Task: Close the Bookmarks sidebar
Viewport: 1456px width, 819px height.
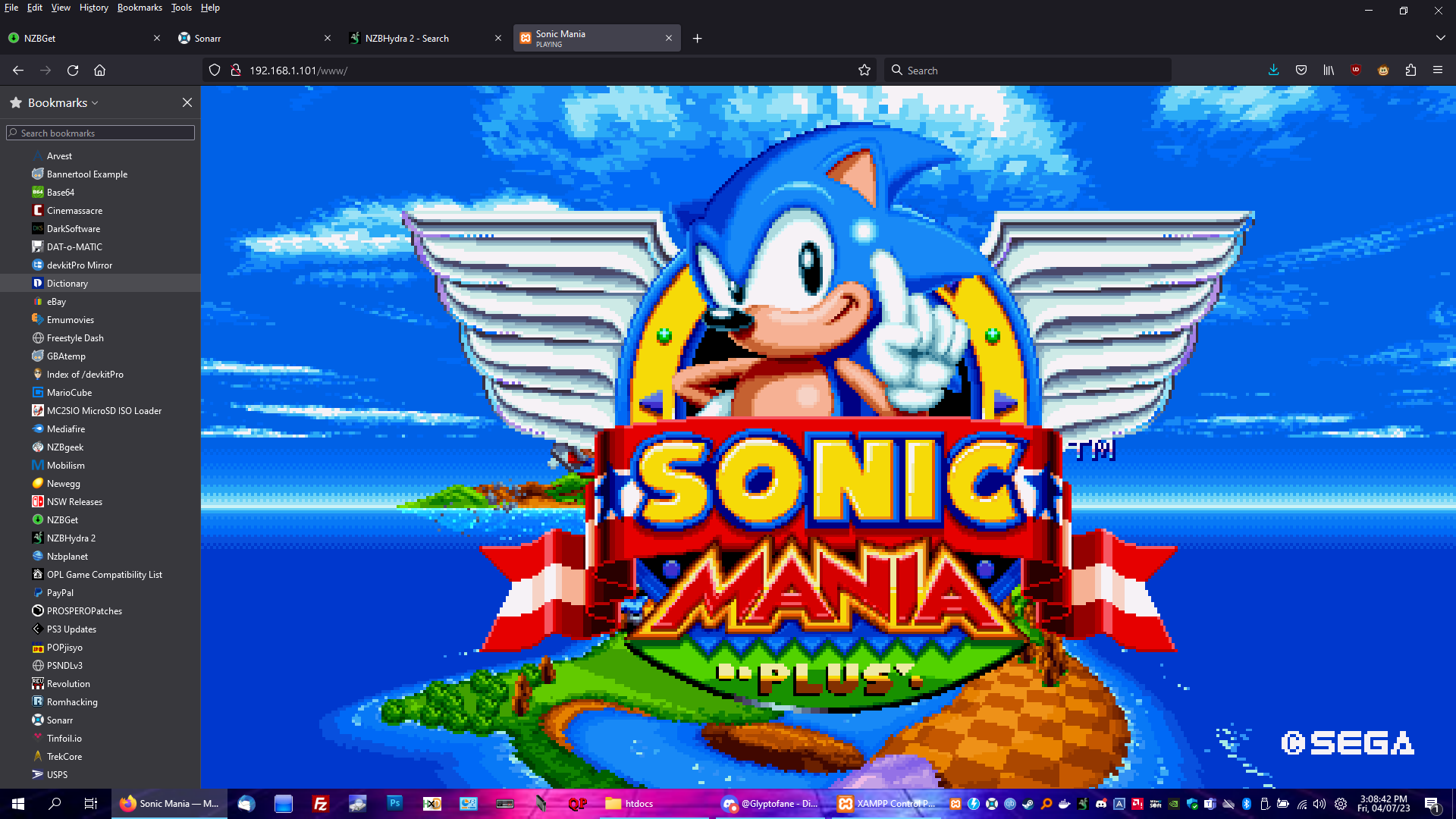Action: 187,102
